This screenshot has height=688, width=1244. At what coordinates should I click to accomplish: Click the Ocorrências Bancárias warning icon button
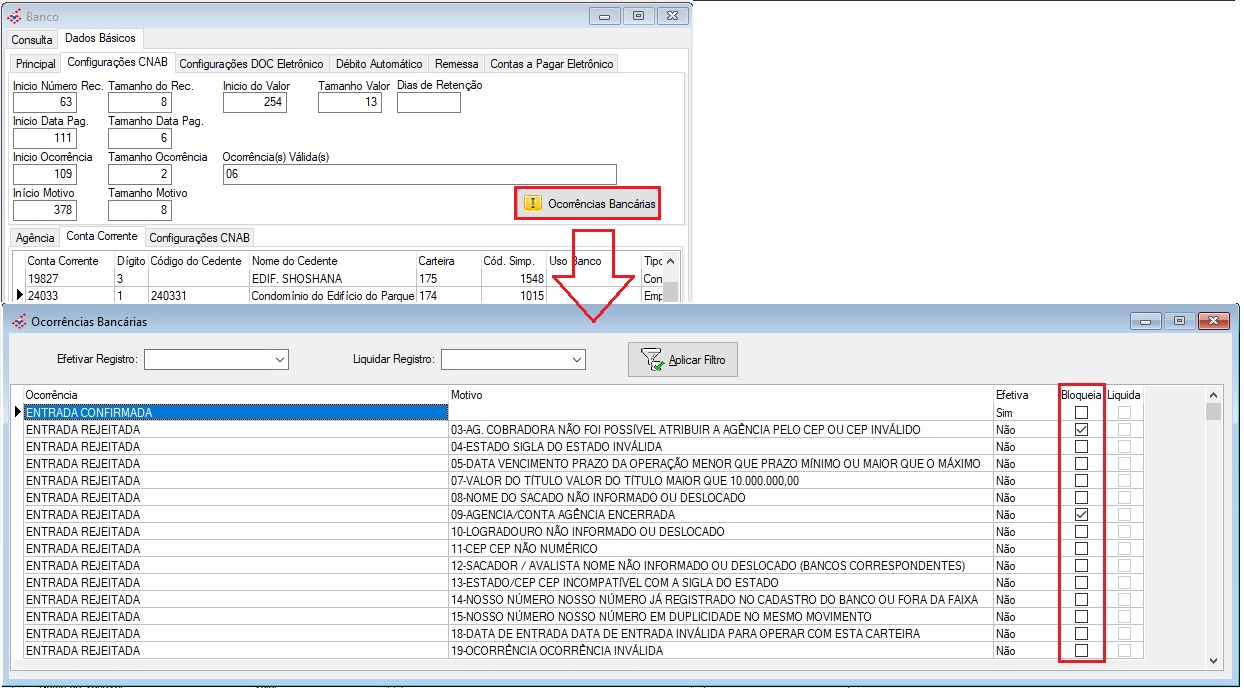[x=533, y=203]
